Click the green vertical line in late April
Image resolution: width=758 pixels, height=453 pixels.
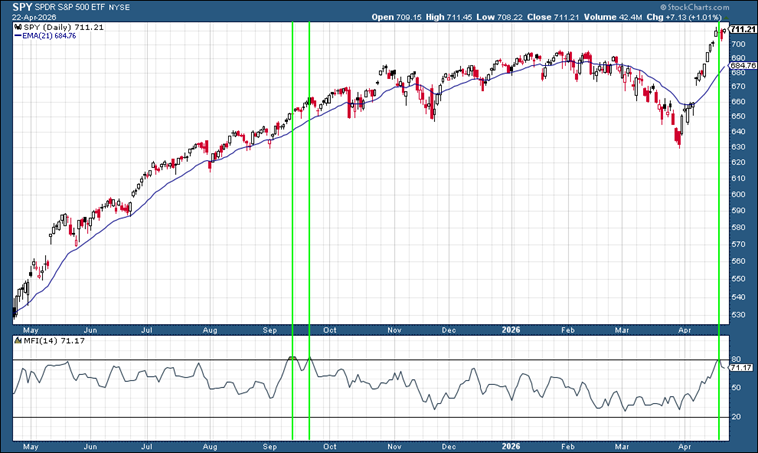coord(719,200)
